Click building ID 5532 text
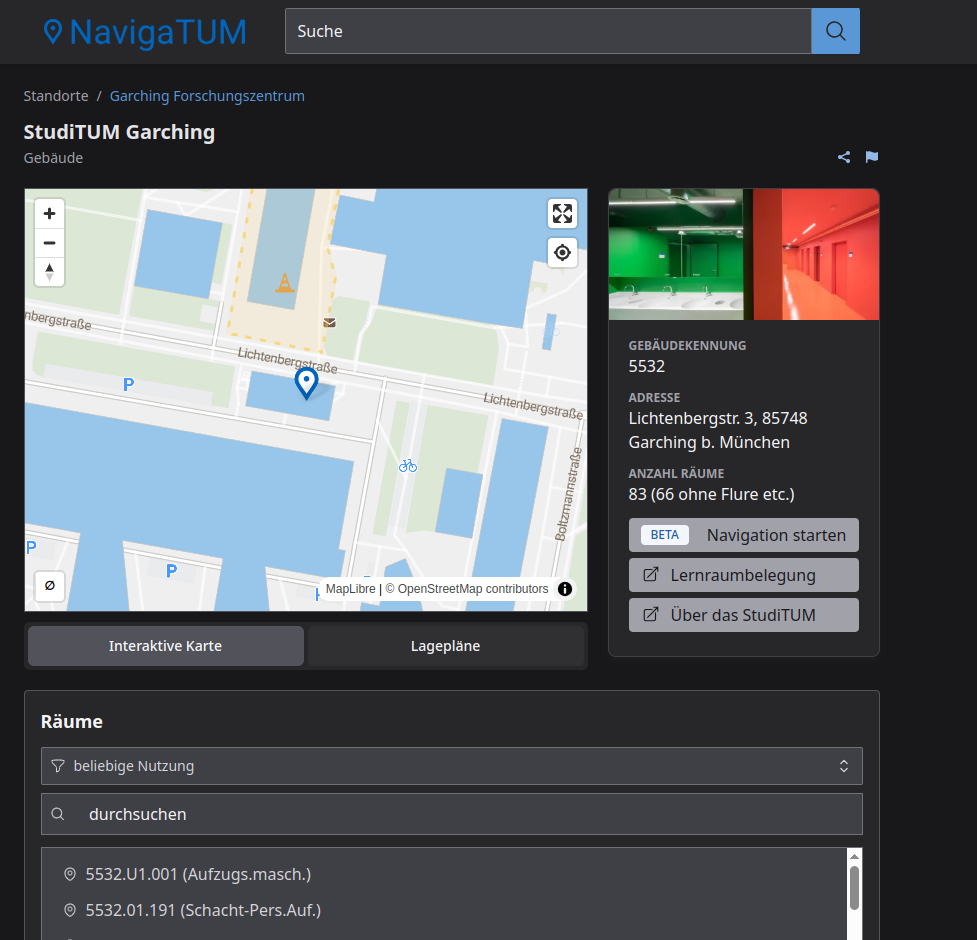The width and height of the screenshot is (977, 940). pyautogui.click(x=647, y=366)
